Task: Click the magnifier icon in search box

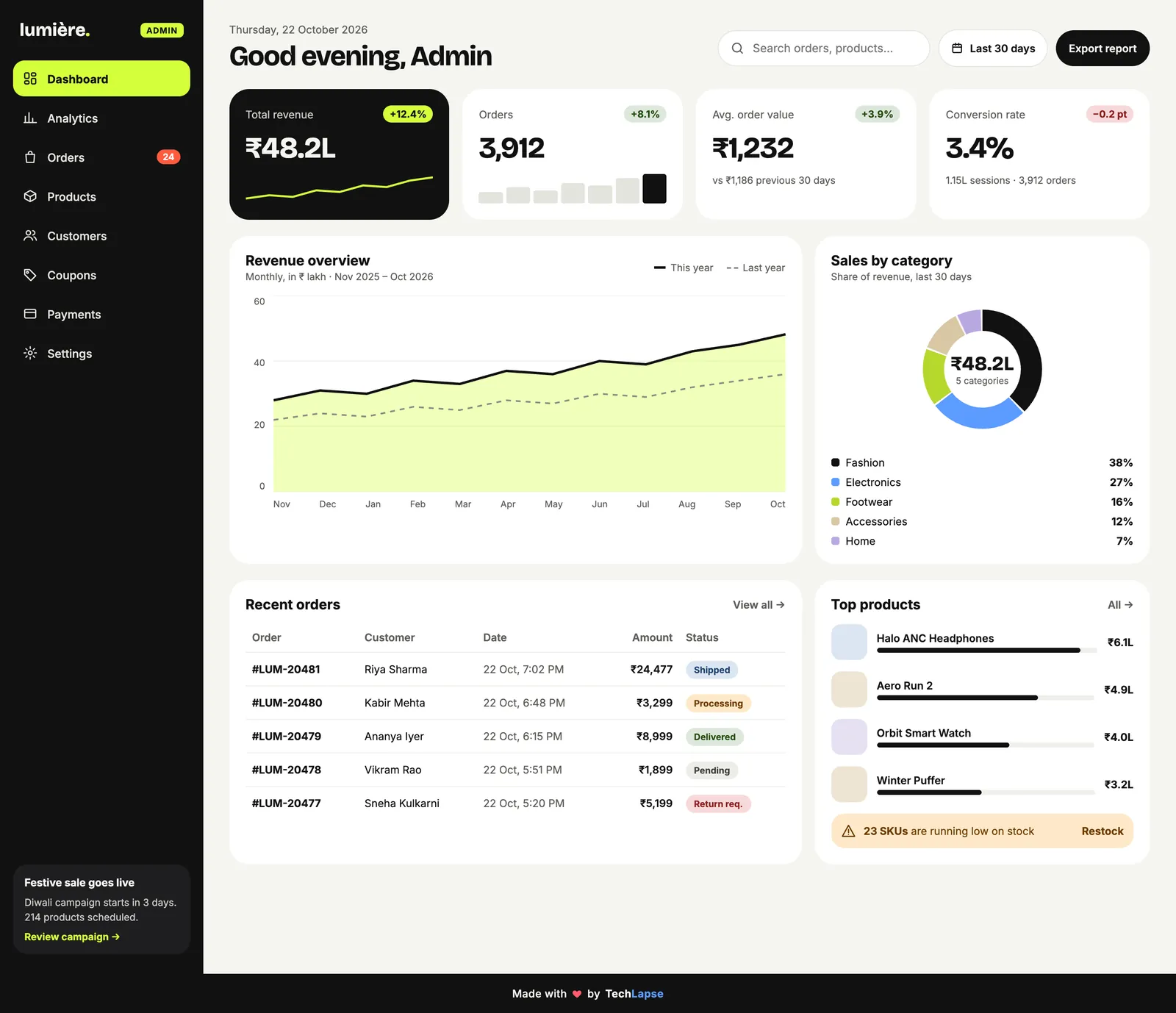Action: pyautogui.click(x=737, y=49)
